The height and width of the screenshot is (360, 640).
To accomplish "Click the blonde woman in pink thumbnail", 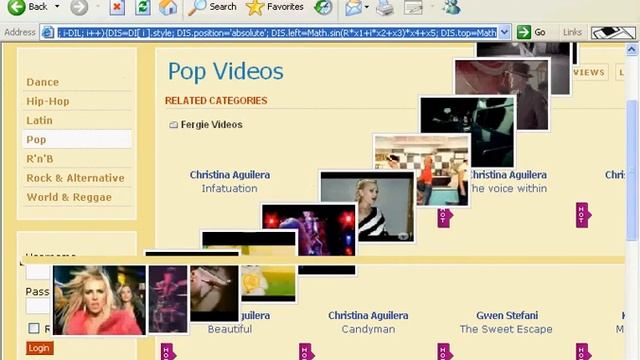I will pos(99,300).
